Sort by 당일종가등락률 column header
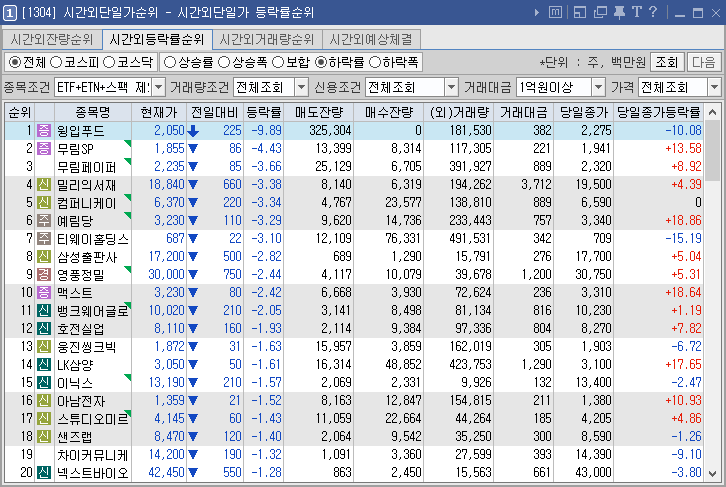The image size is (726, 487). pos(658,112)
